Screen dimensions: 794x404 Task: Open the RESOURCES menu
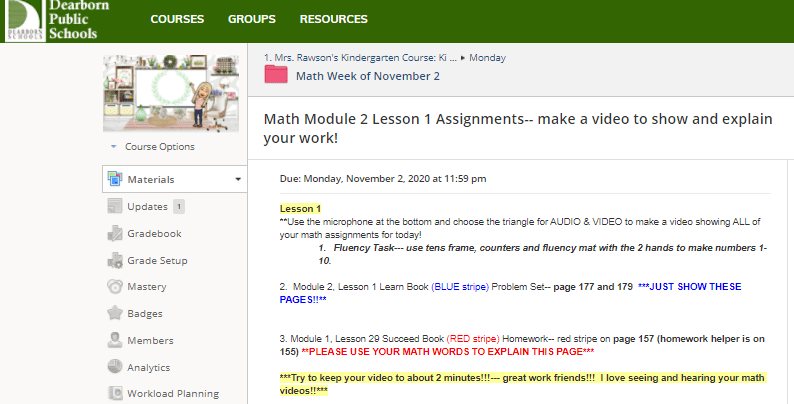[334, 19]
